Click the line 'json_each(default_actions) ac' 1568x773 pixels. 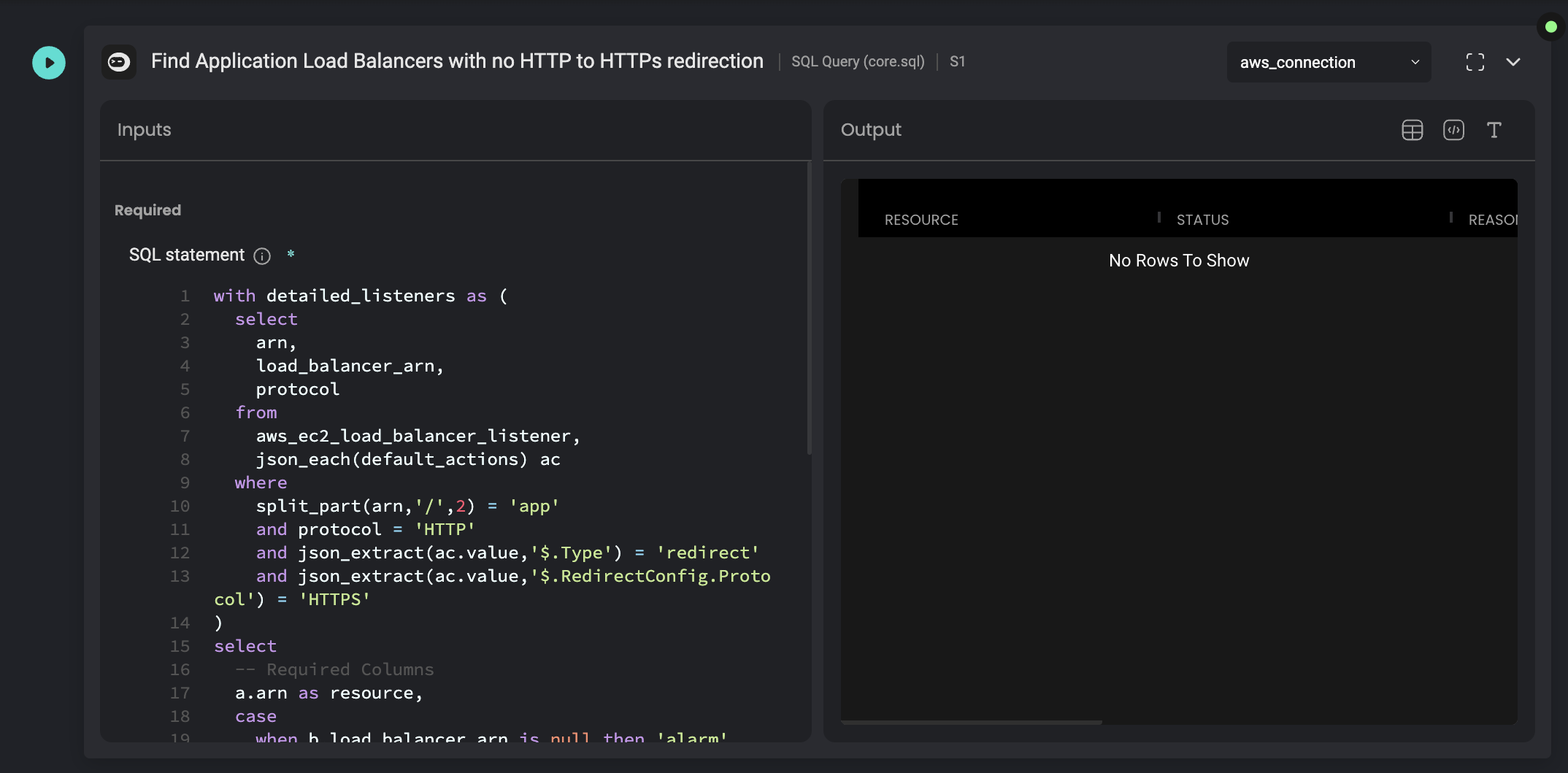click(x=408, y=459)
